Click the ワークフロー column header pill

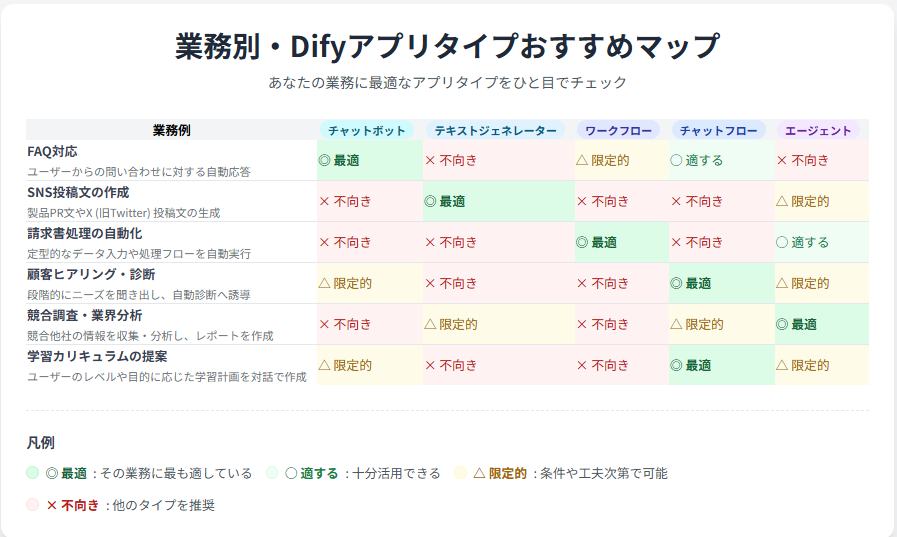pyautogui.click(x=618, y=130)
